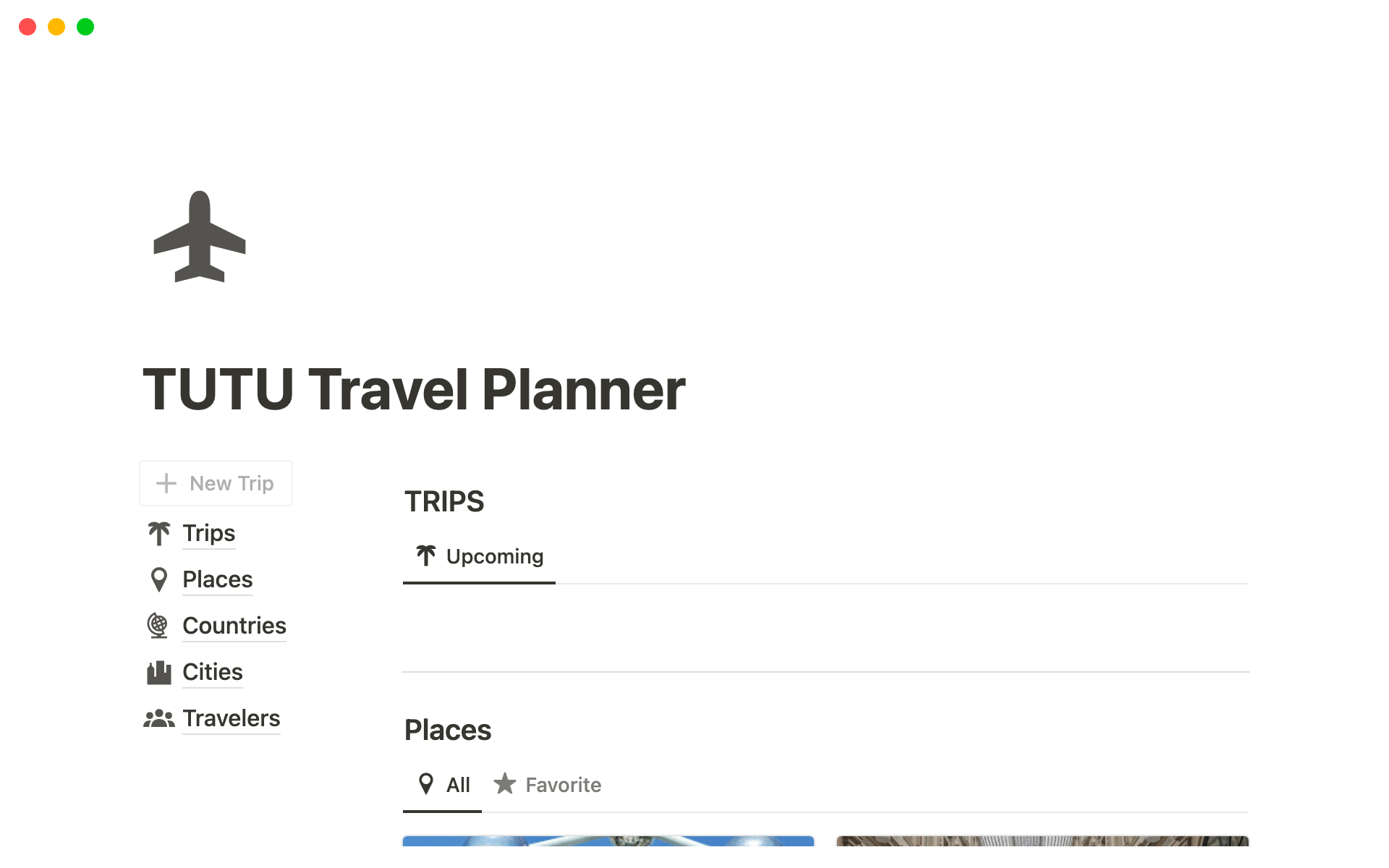
Task: Click the palm tree icon beside Trips
Action: point(159,534)
